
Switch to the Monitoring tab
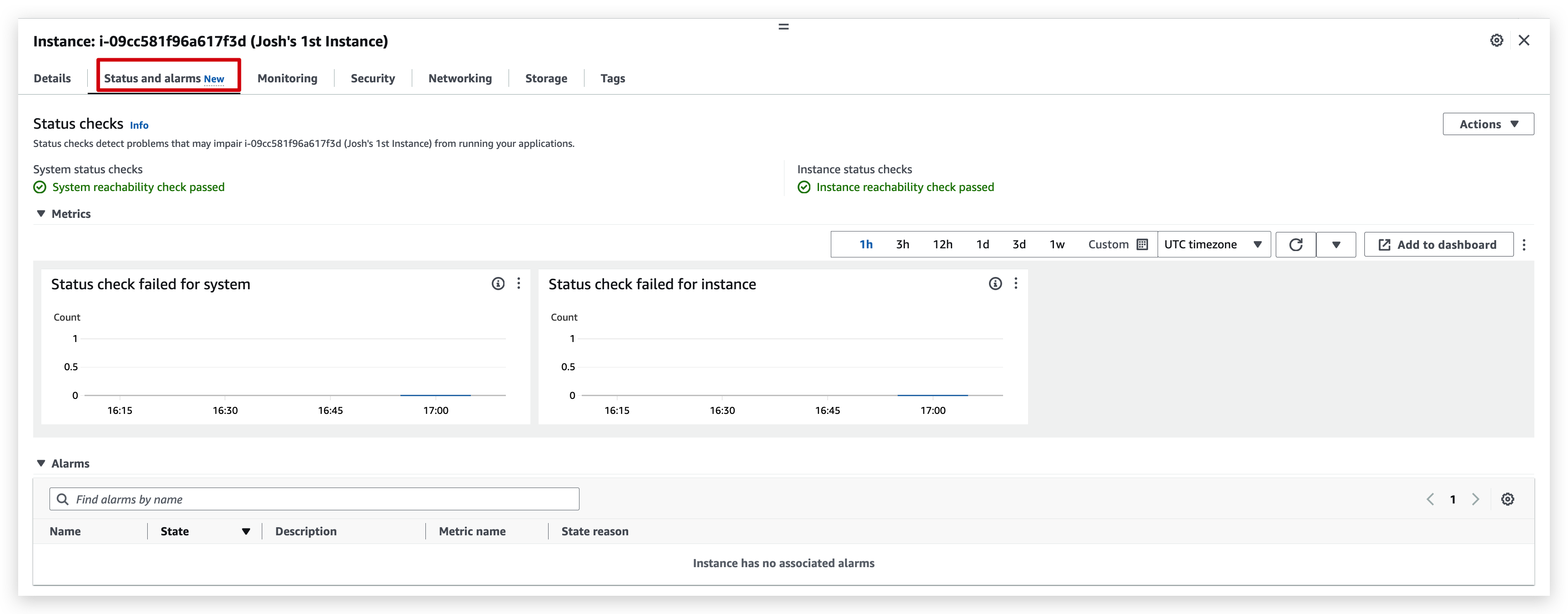[x=287, y=78]
